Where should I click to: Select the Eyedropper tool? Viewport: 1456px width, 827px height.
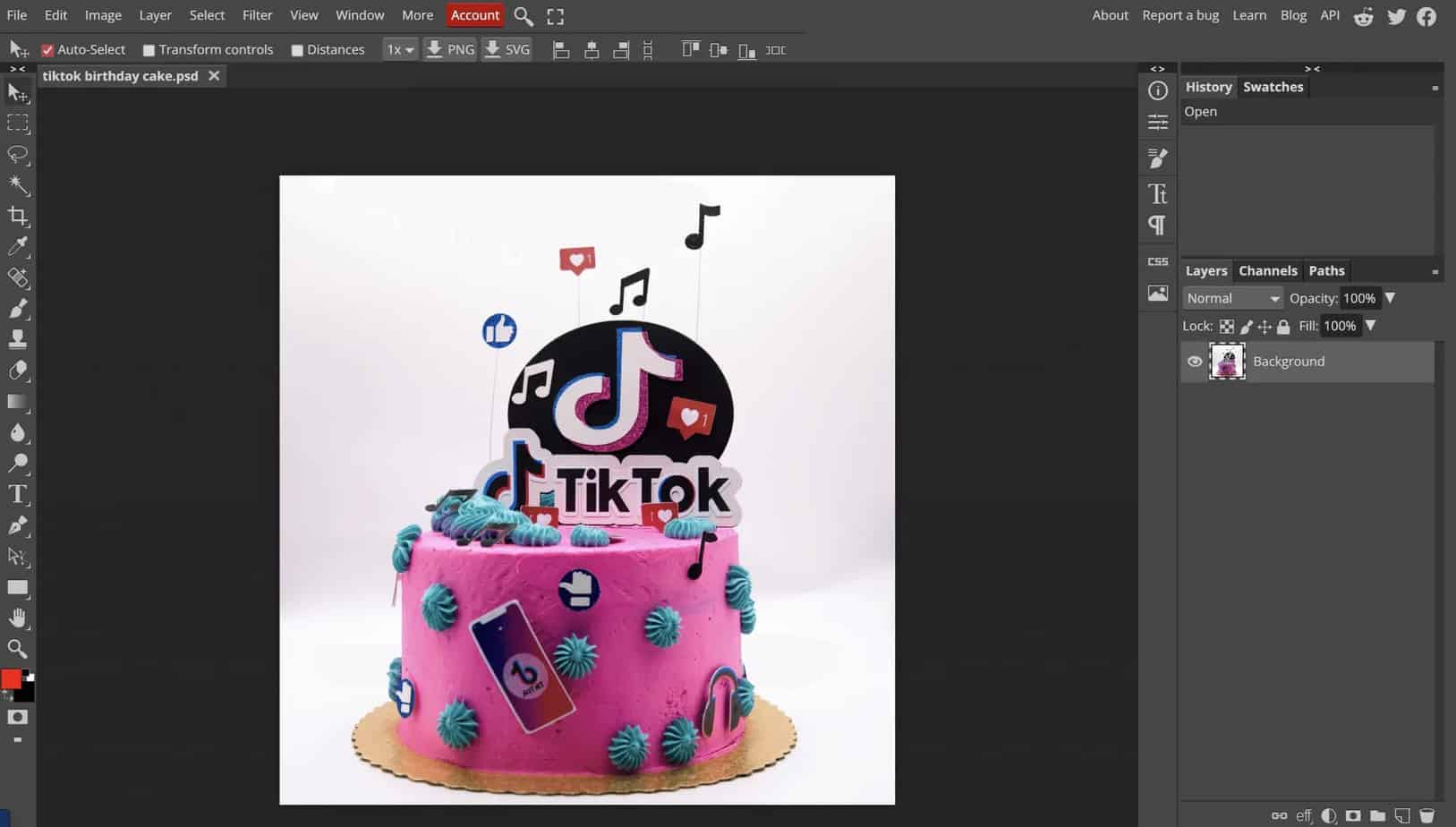tap(17, 247)
